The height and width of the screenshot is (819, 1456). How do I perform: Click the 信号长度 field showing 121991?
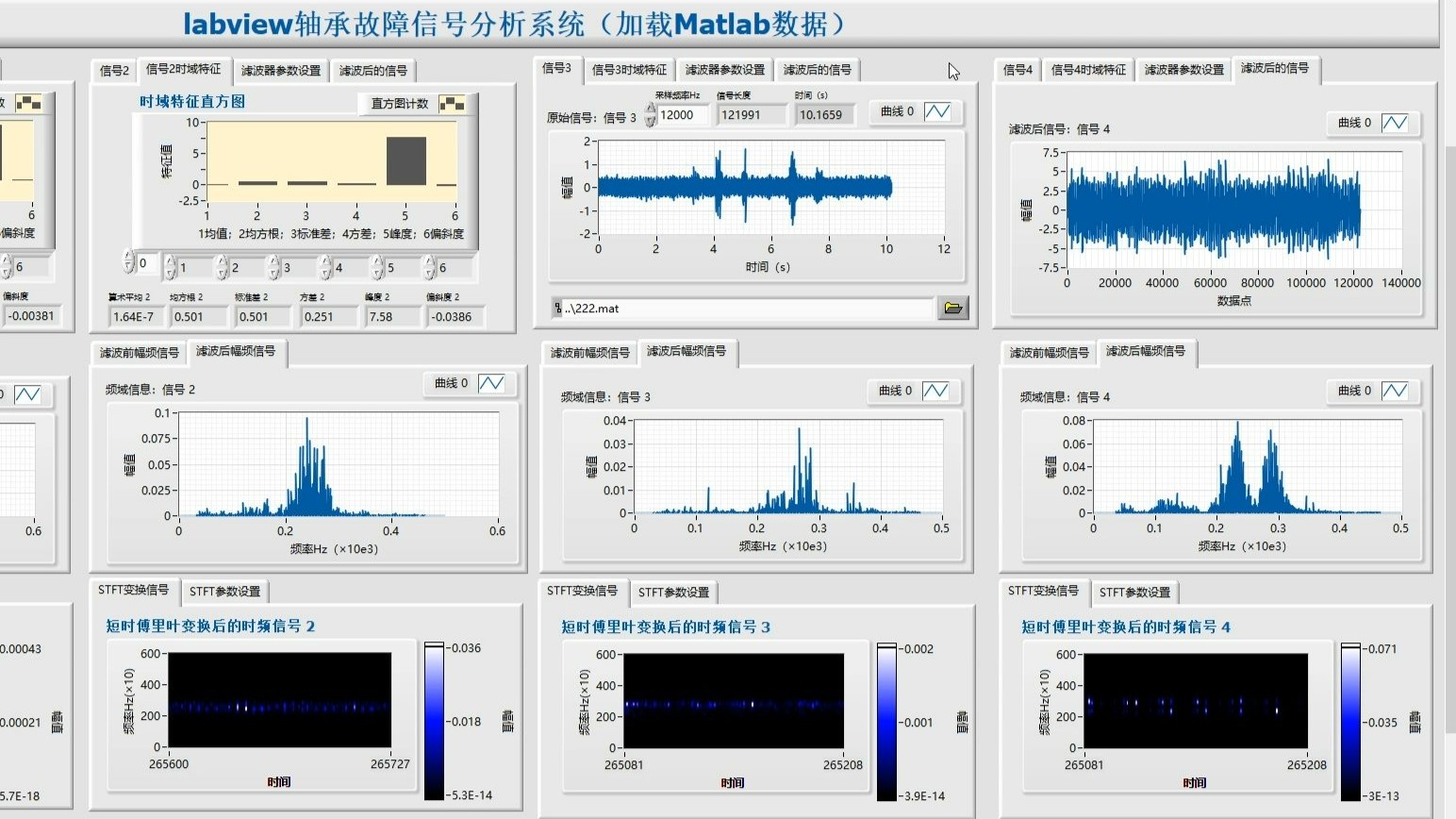[751, 115]
